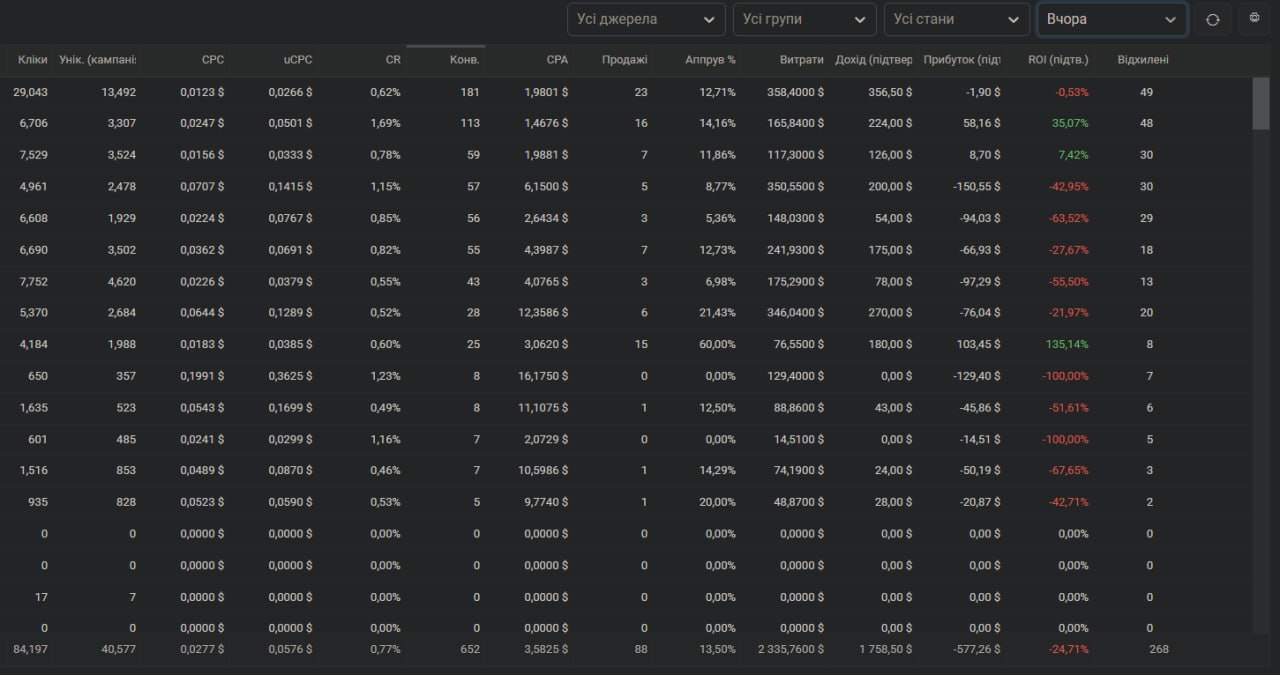
Task: Sort by the uCPC column header
Action: (297, 60)
